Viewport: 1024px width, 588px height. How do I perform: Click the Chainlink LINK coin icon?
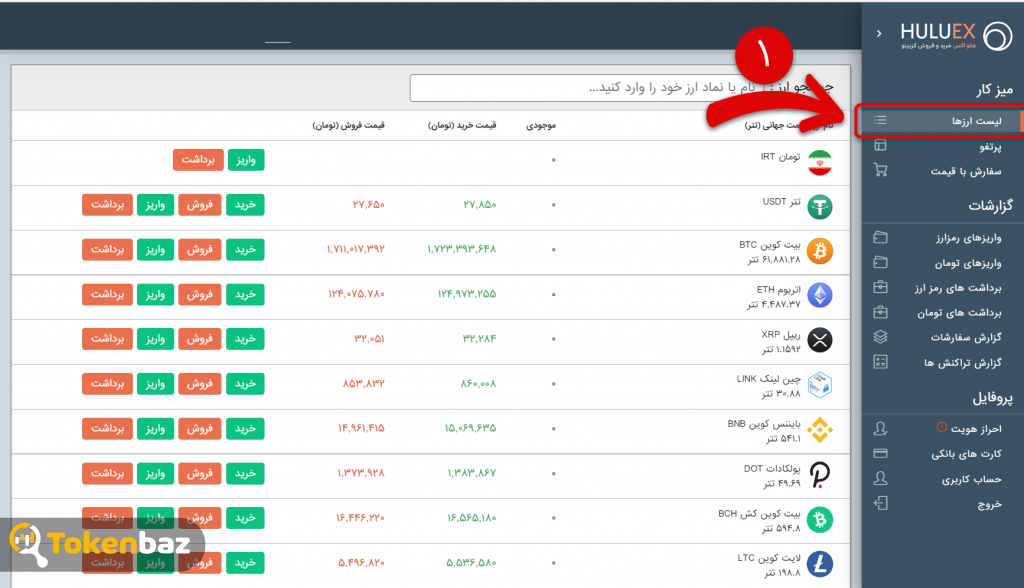point(820,385)
